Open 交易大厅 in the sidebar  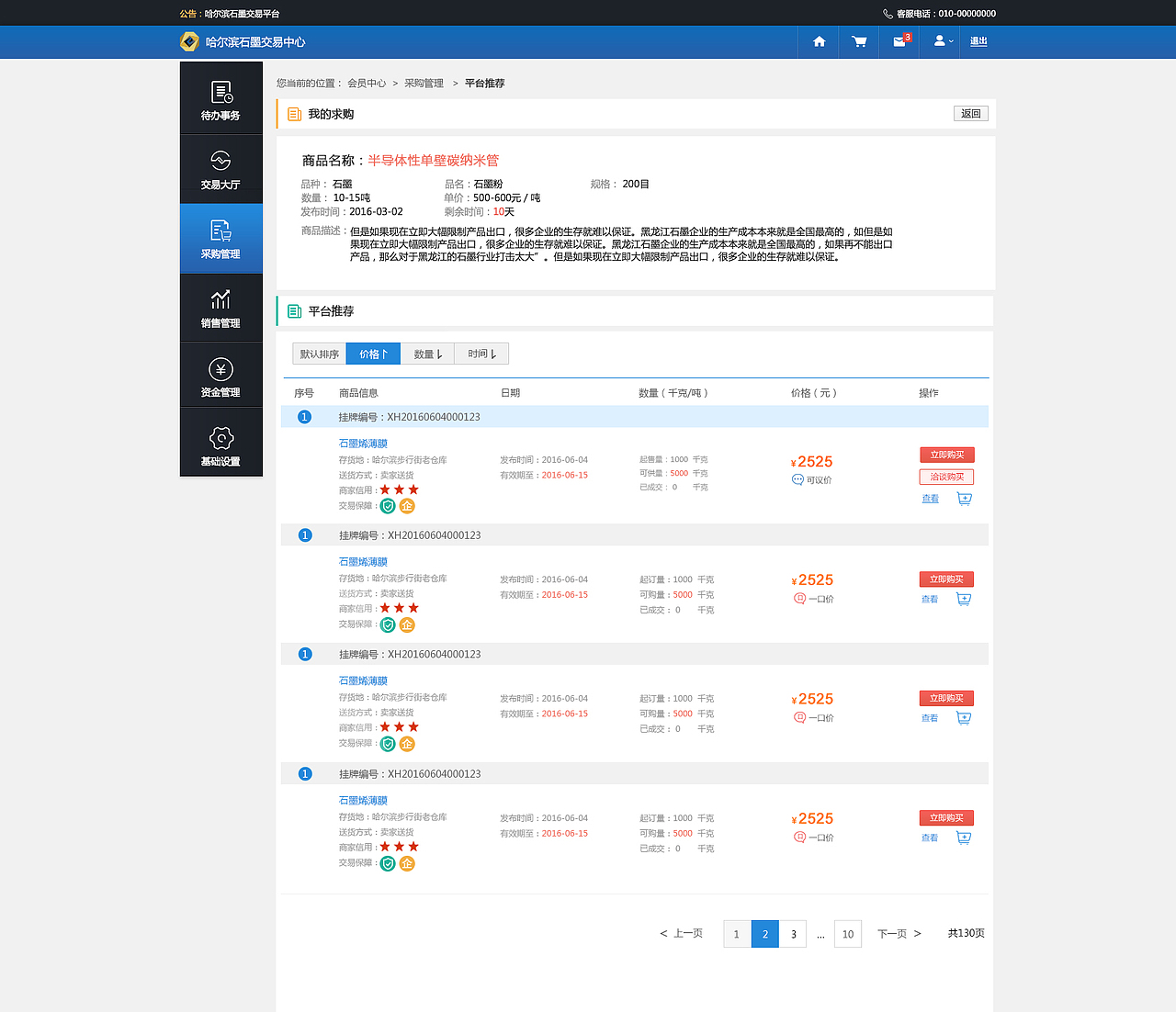click(220, 169)
